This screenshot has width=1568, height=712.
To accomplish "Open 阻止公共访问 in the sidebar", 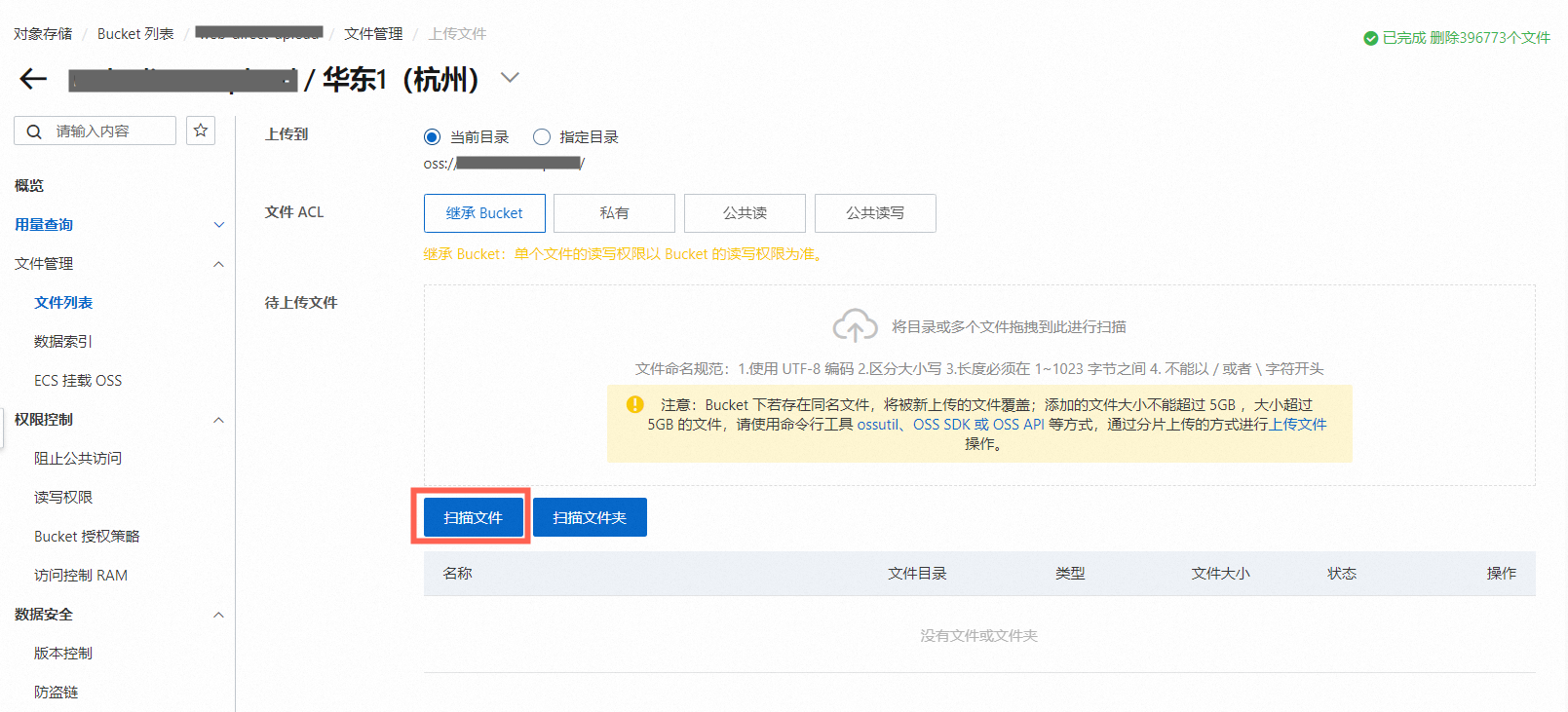I will [x=78, y=459].
